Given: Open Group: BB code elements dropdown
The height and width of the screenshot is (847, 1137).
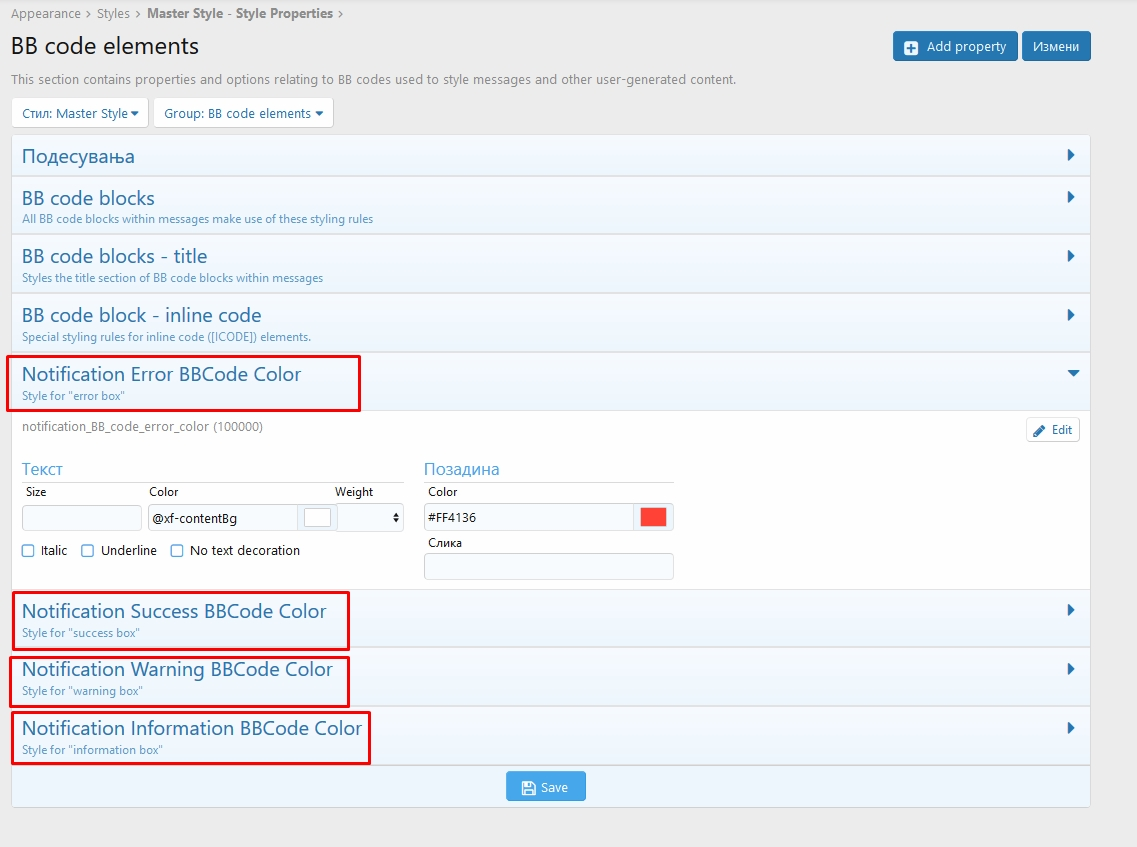Looking at the screenshot, I should coord(243,114).
